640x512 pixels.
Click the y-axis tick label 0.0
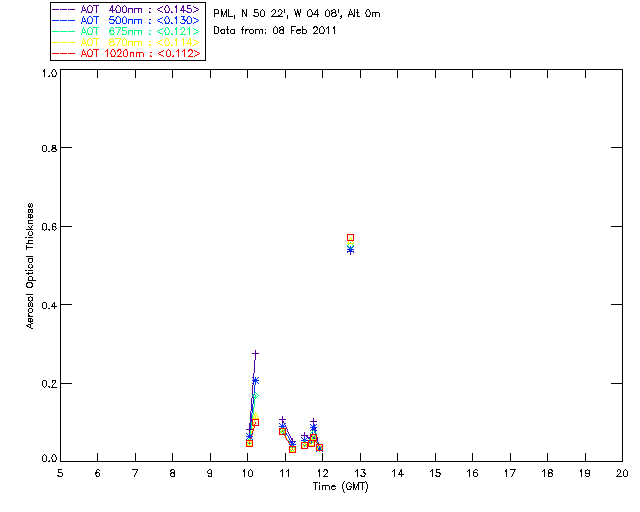[49, 459]
